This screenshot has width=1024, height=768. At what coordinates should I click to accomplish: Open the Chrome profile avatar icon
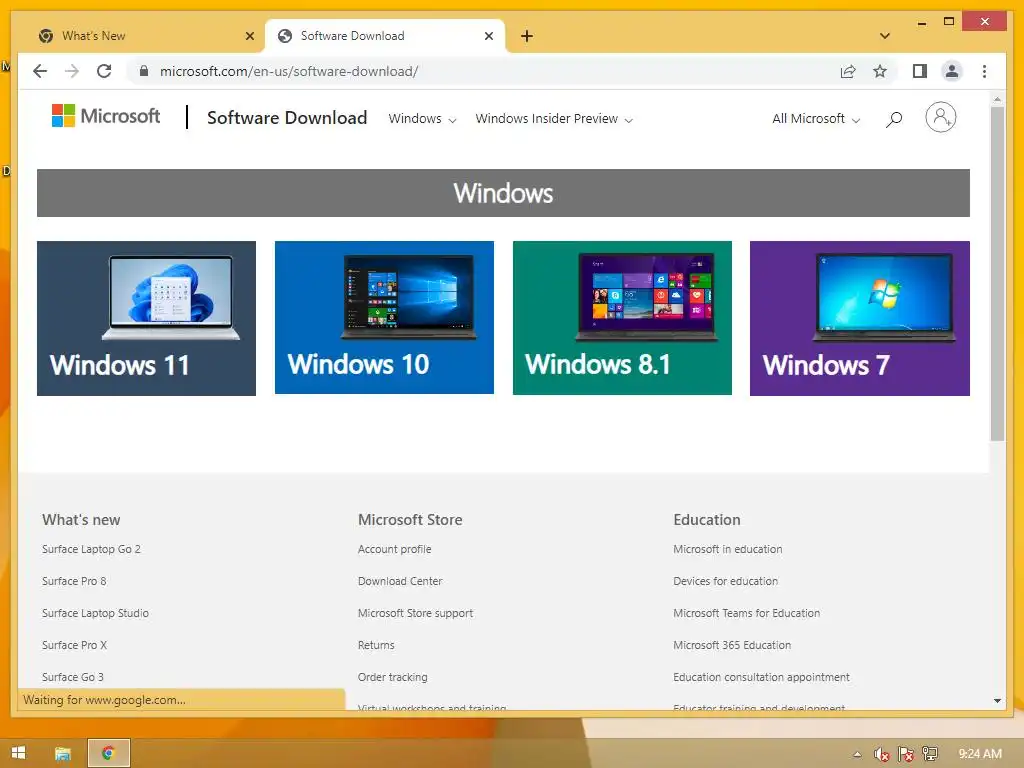952,71
